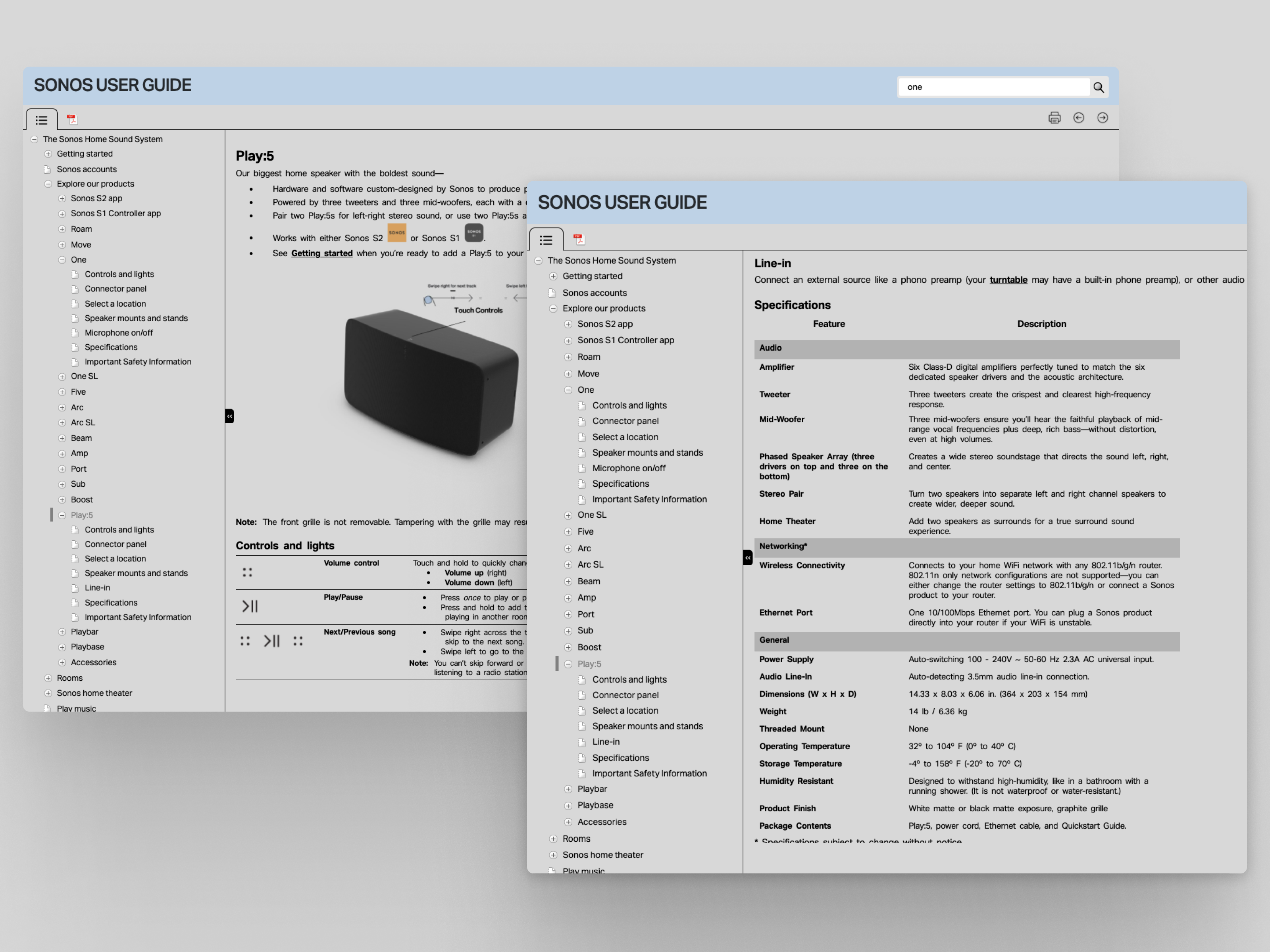The height and width of the screenshot is (952, 1270).
Task: Open the PDF icon tab in front window
Action: point(578,239)
